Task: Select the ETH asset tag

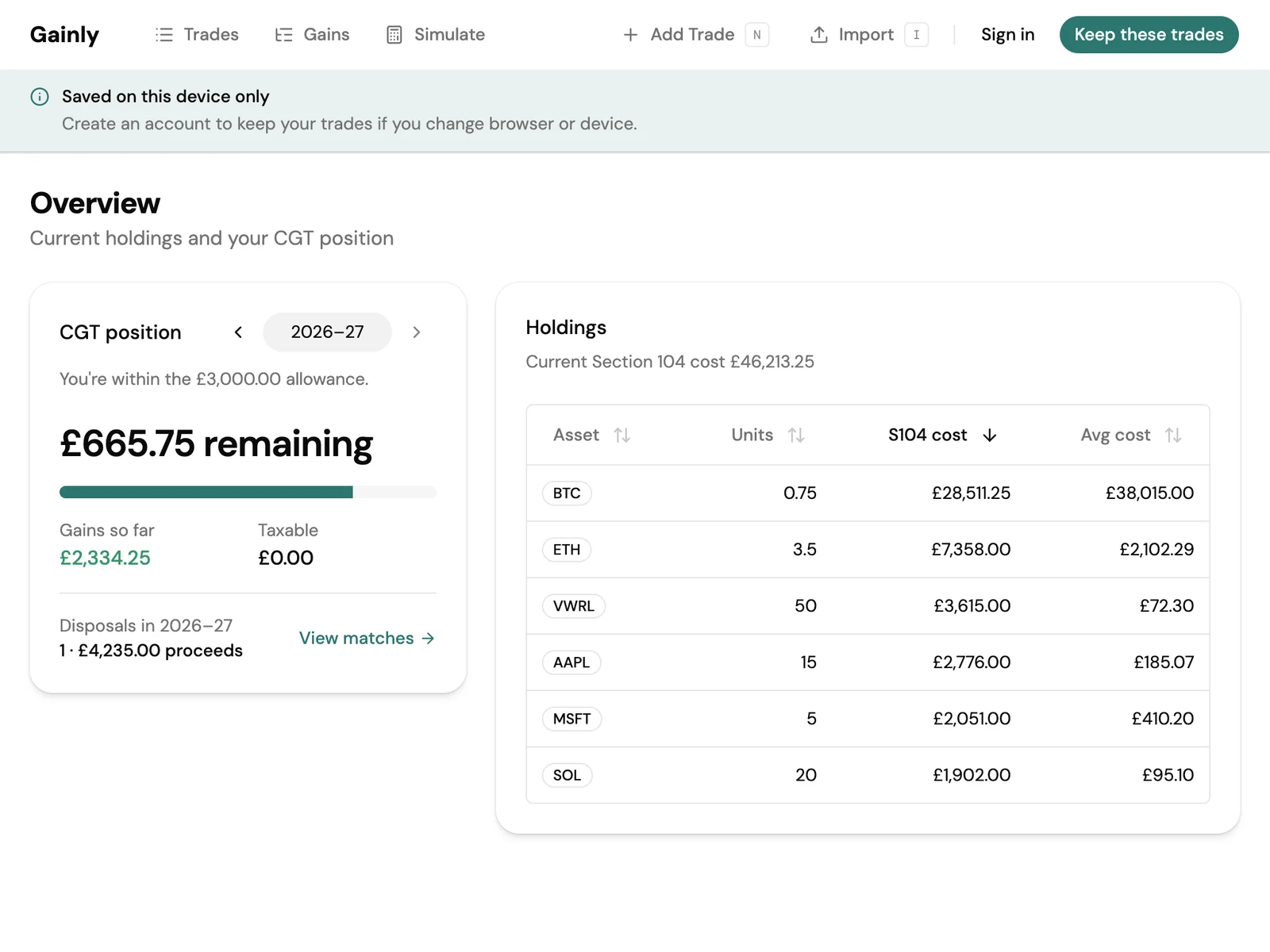Action: pos(567,550)
